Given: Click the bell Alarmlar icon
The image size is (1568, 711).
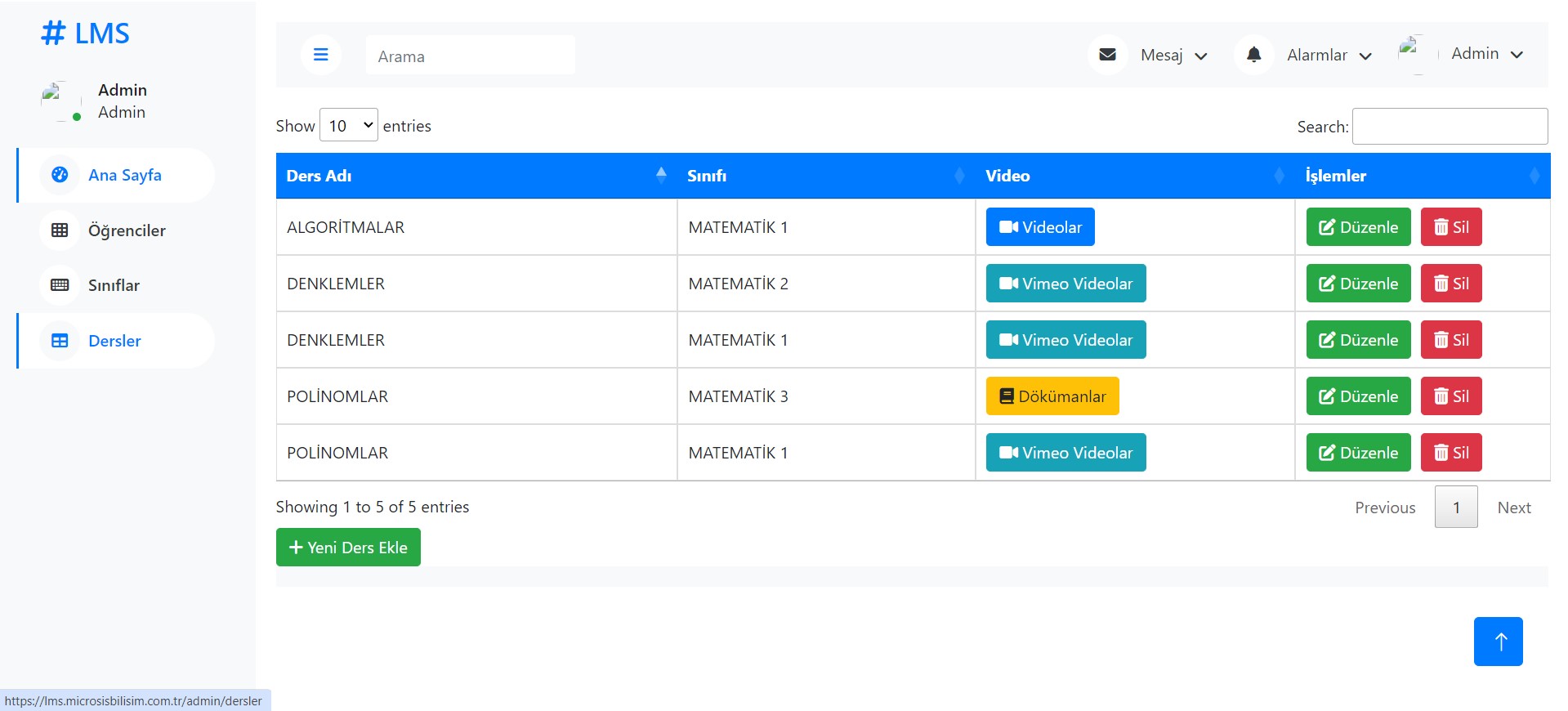Looking at the screenshot, I should coord(1253,55).
